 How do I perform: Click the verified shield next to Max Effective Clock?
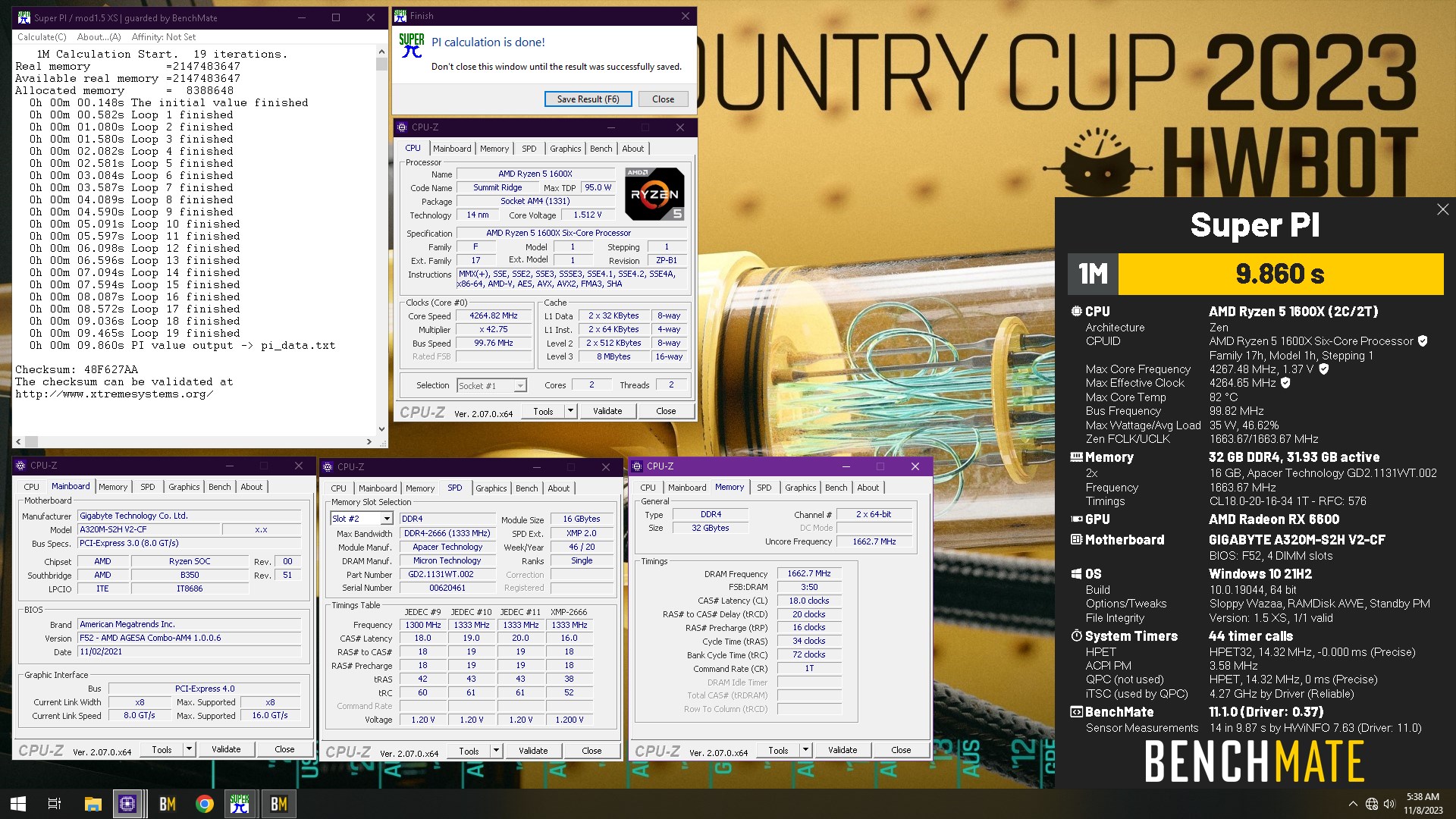click(x=1285, y=383)
